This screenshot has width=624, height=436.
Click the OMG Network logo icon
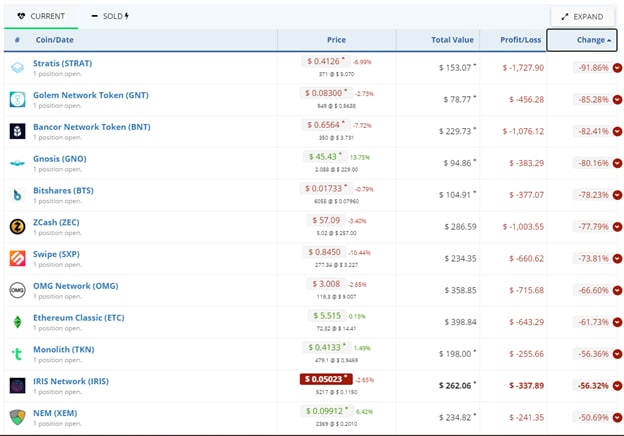18,290
